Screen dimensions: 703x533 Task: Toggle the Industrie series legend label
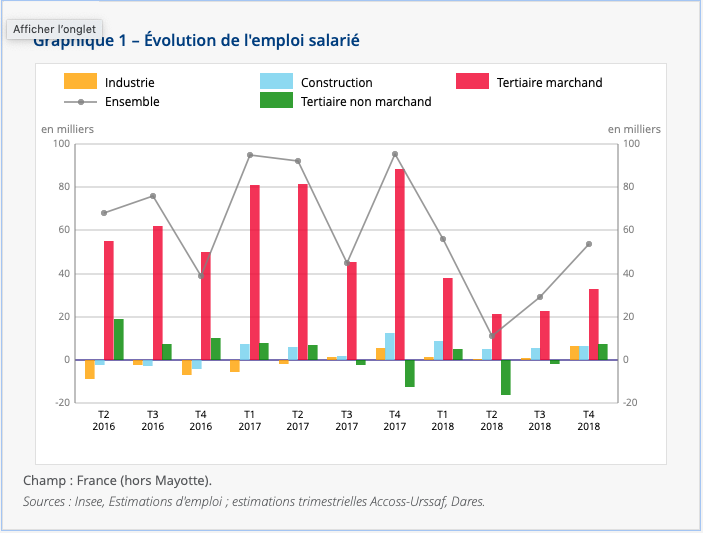130,82
